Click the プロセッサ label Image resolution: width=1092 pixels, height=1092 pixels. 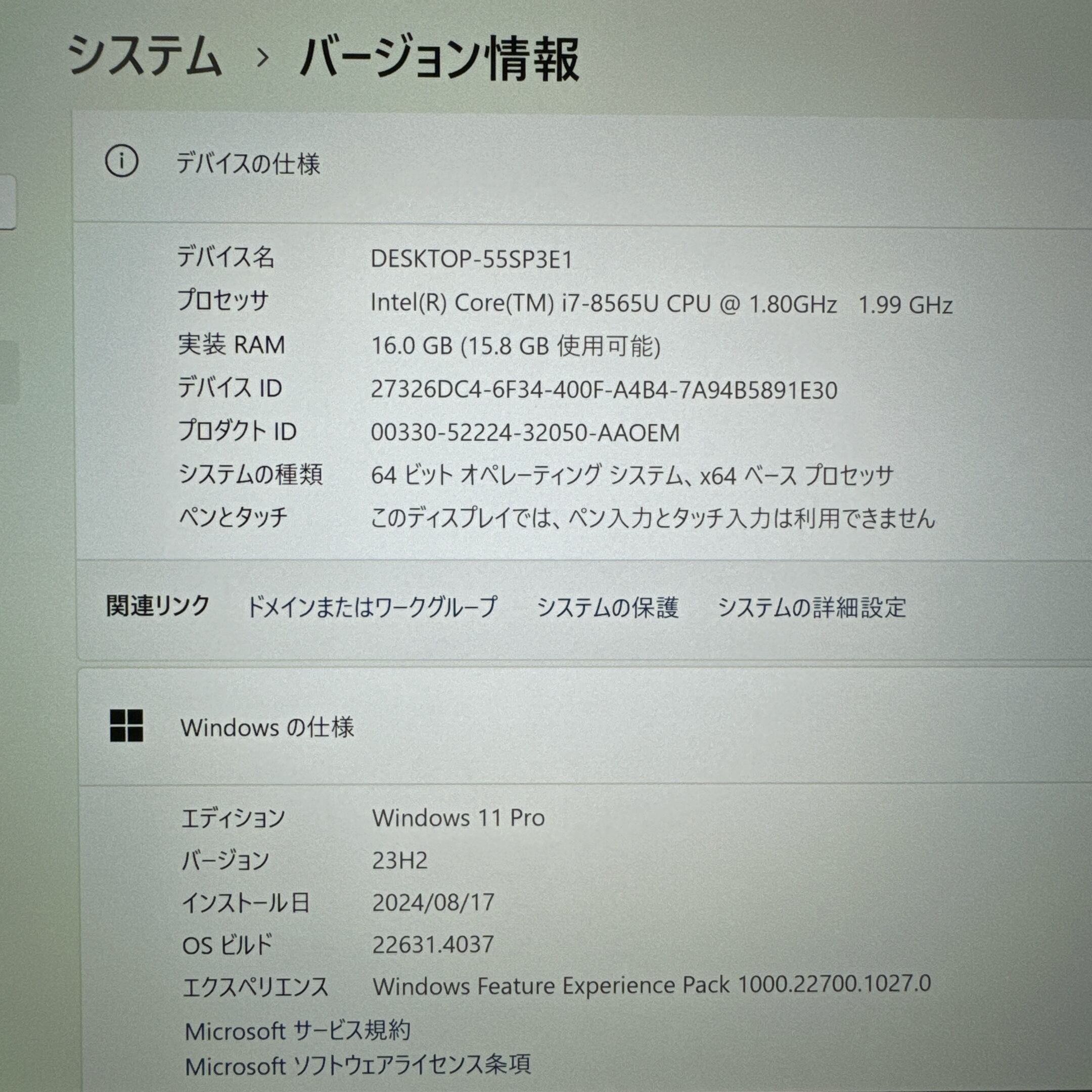222,300
